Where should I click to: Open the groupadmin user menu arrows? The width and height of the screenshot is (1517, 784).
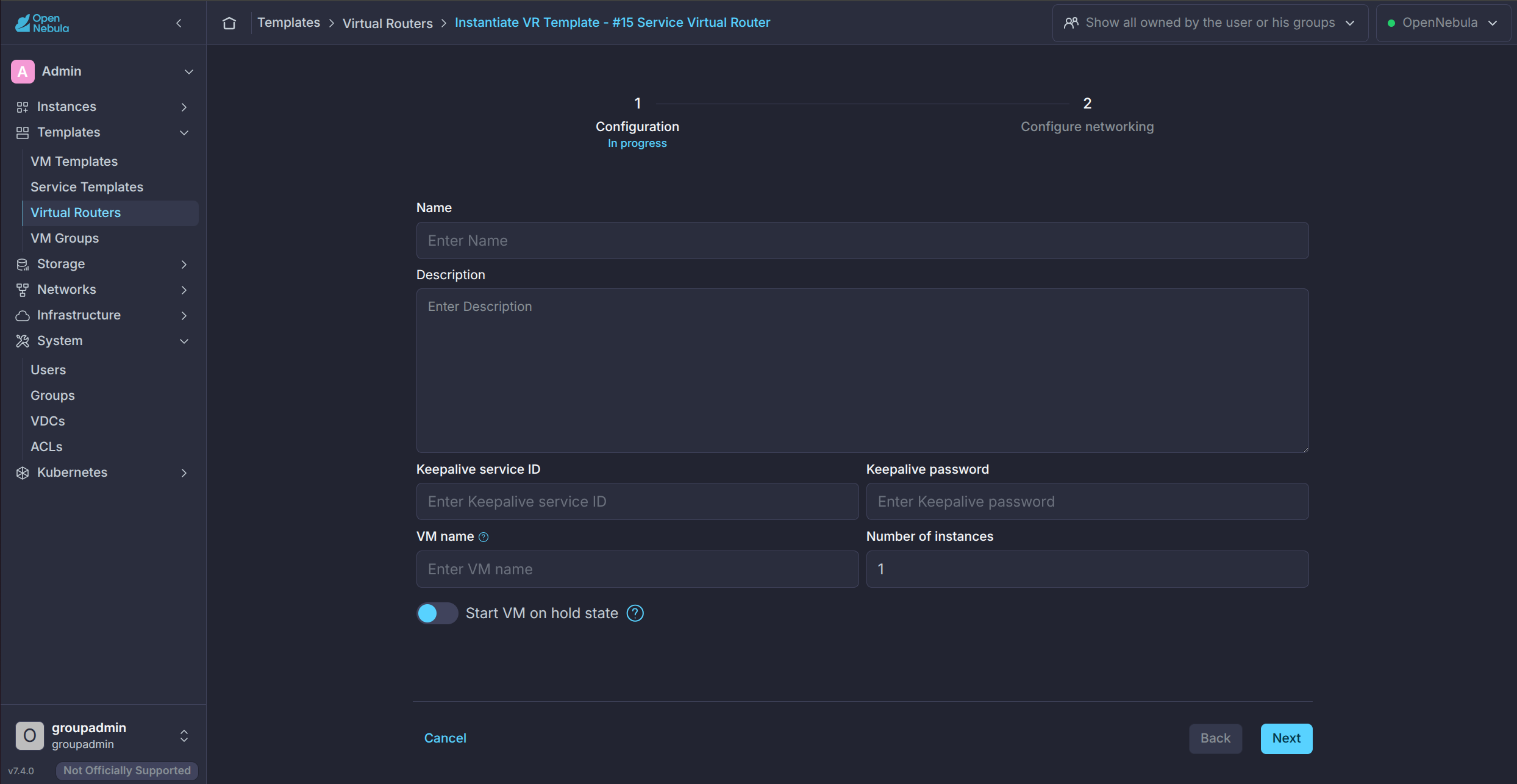tap(184, 736)
